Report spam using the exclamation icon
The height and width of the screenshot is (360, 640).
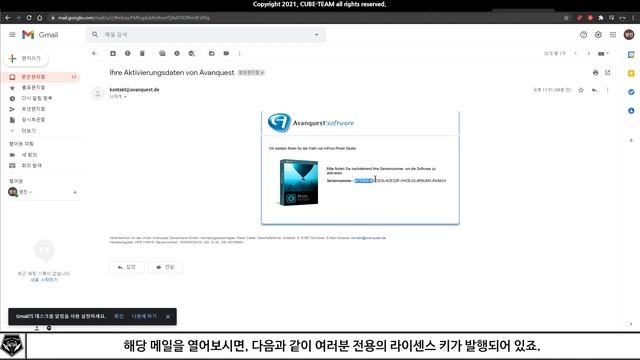pyautogui.click(x=127, y=53)
